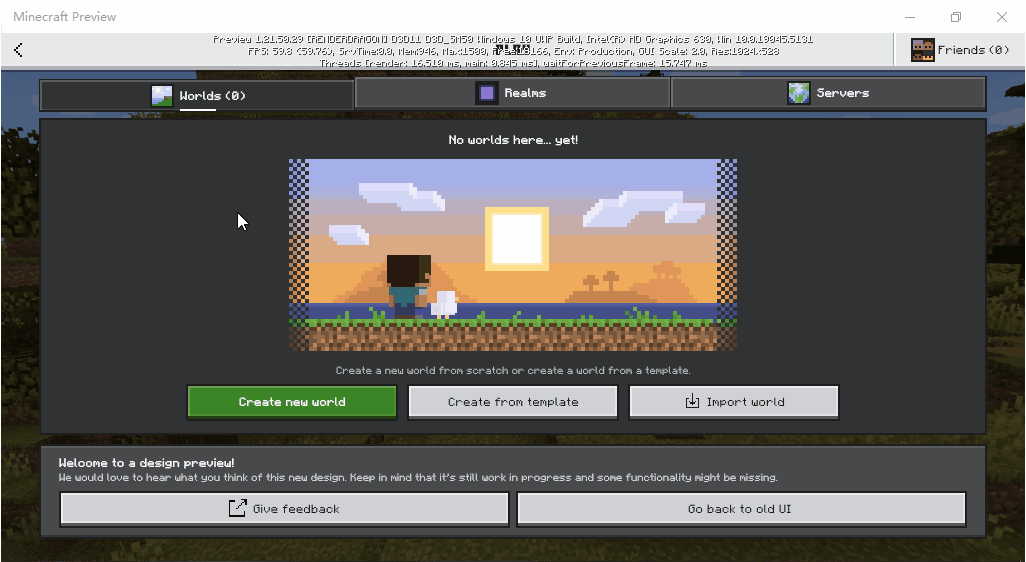This screenshot has width=1026, height=562.
Task: Click the Create new world button
Action: coord(292,402)
